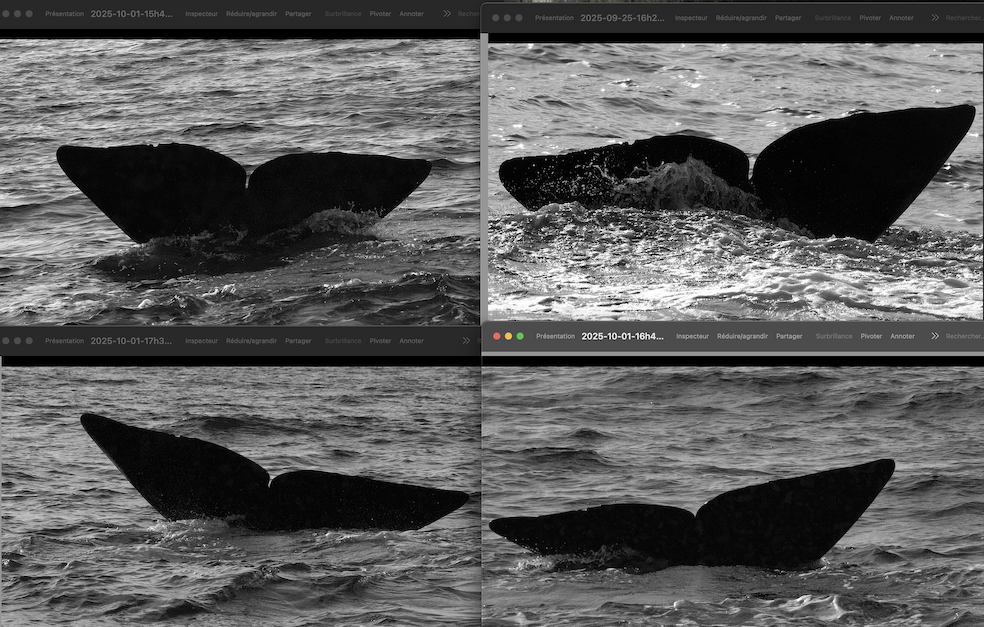Click Inspecteur in the 2025-10-01-17h3 window

point(201,341)
